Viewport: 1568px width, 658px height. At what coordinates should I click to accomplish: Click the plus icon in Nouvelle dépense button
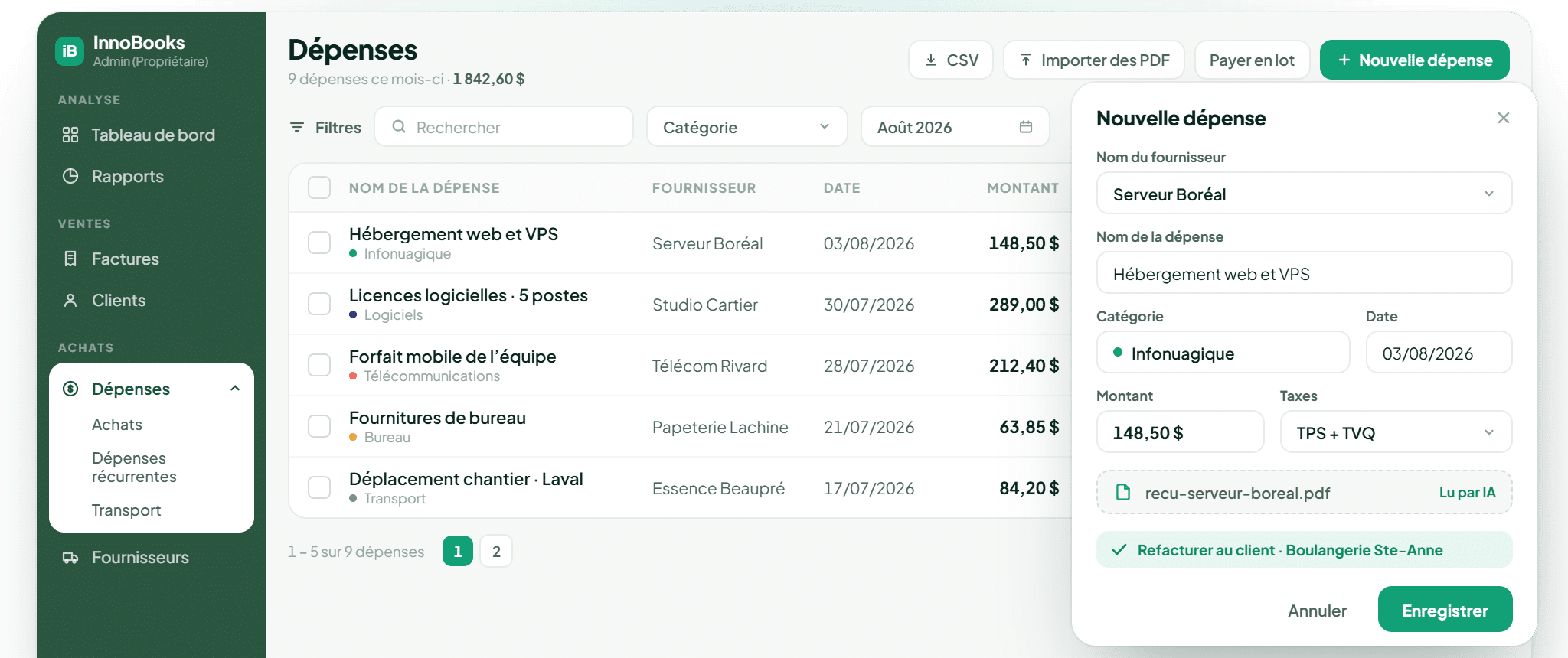1344,60
